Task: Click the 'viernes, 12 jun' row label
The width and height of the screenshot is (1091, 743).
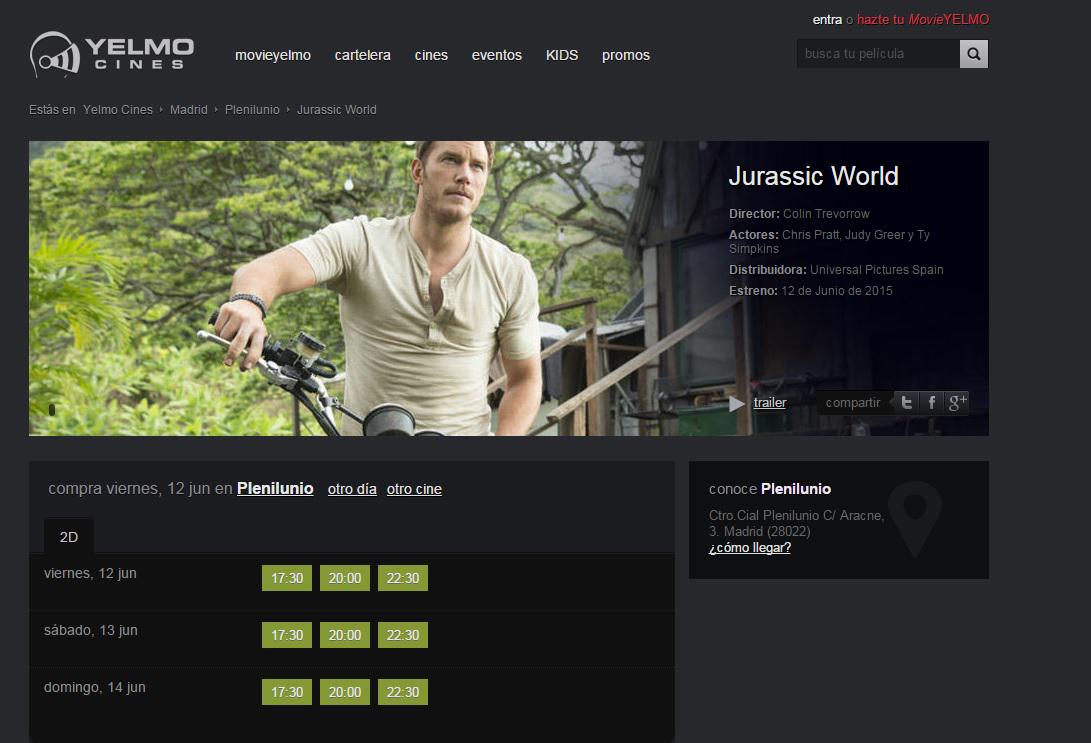Action: [90, 573]
